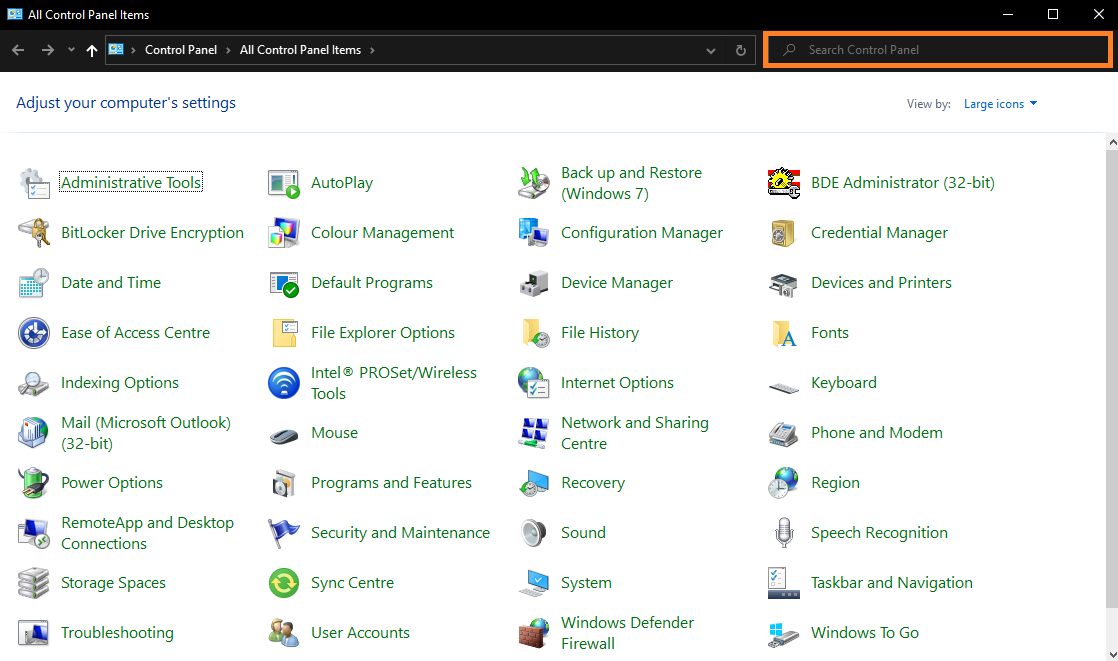Image resolution: width=1118 pixels, height=661 pixels.
Task: Open the BitLocker Drive Encryption icon
Action: pos(34,233)
